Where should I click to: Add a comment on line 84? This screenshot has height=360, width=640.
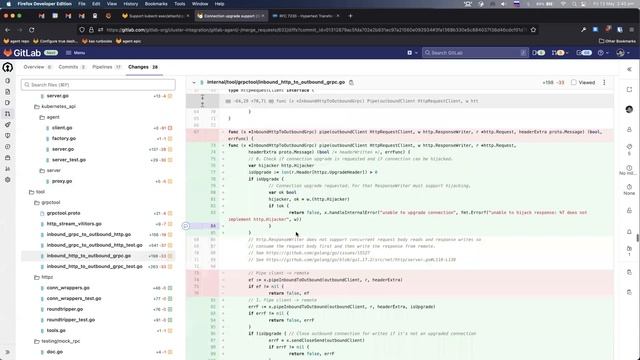click(185, 226)
